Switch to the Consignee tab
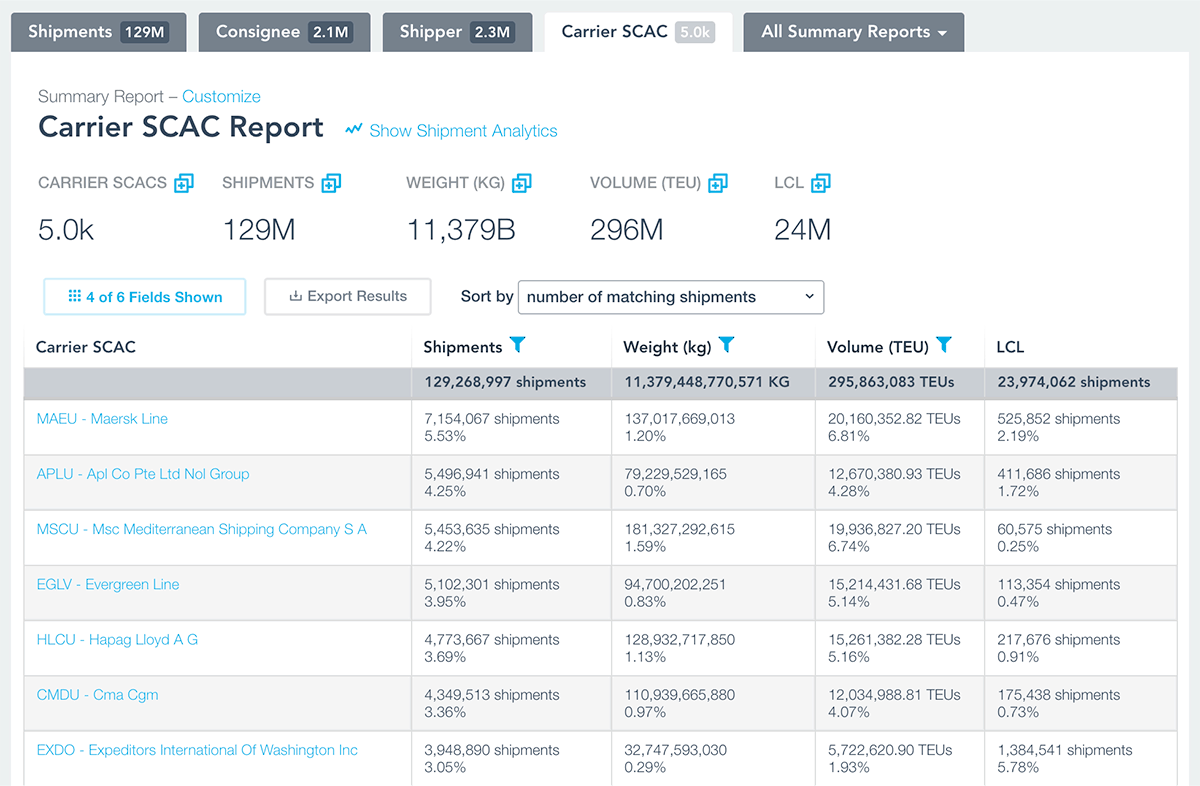This screenshot has width=1200, height=786. pos(284,31)
